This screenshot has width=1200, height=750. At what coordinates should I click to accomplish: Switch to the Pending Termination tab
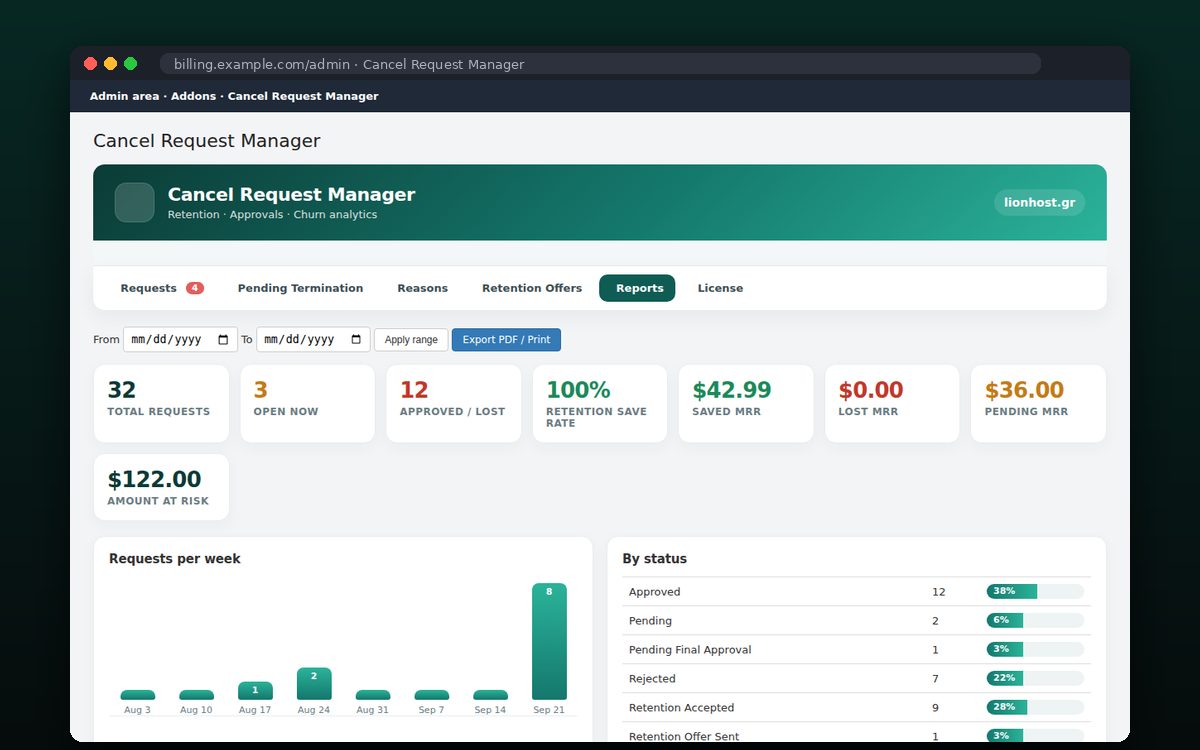(x=300, y=288)
